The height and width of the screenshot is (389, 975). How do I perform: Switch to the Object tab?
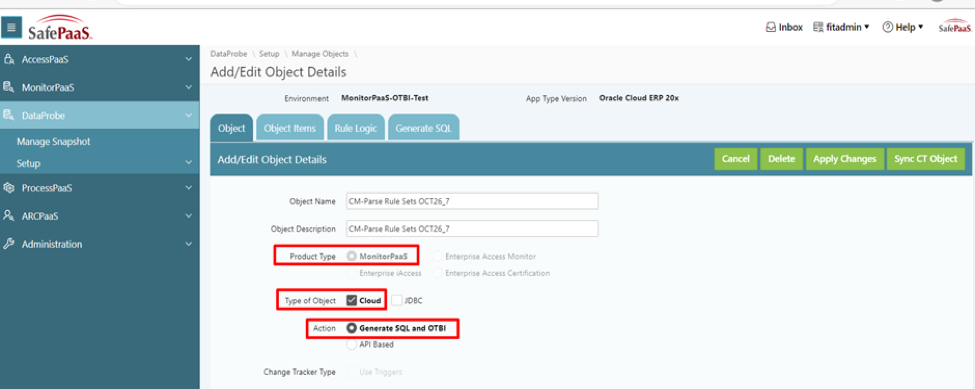[232, 129]
